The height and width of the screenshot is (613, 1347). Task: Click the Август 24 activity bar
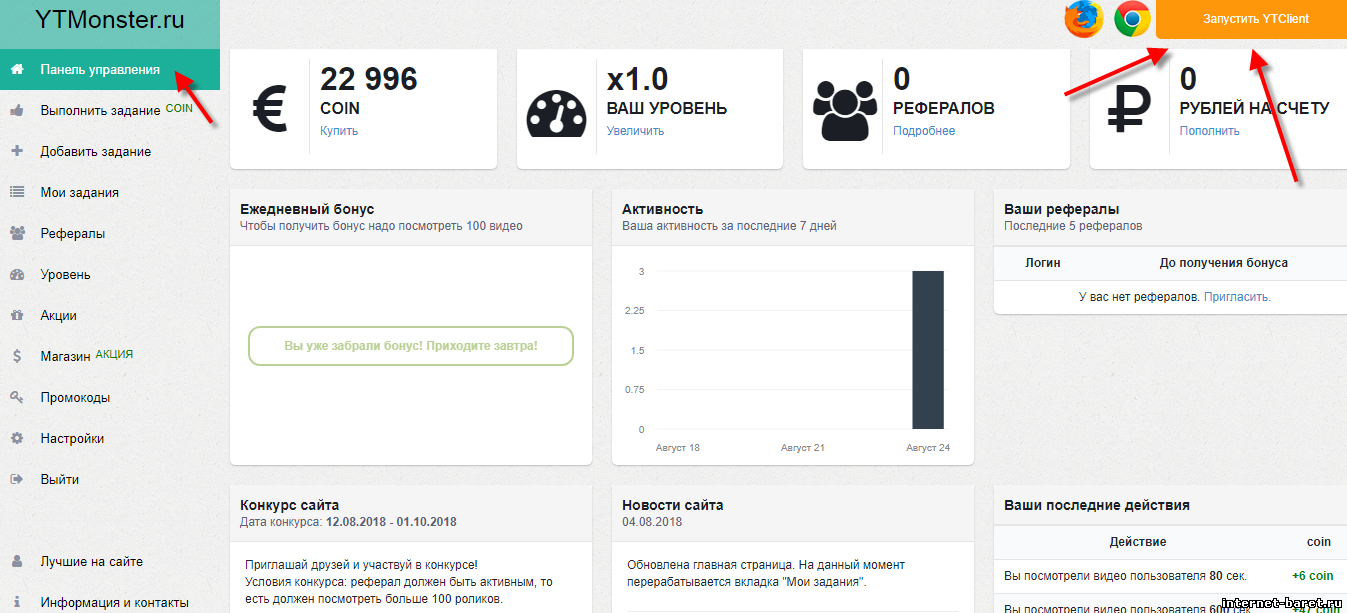tap(928, 350)
